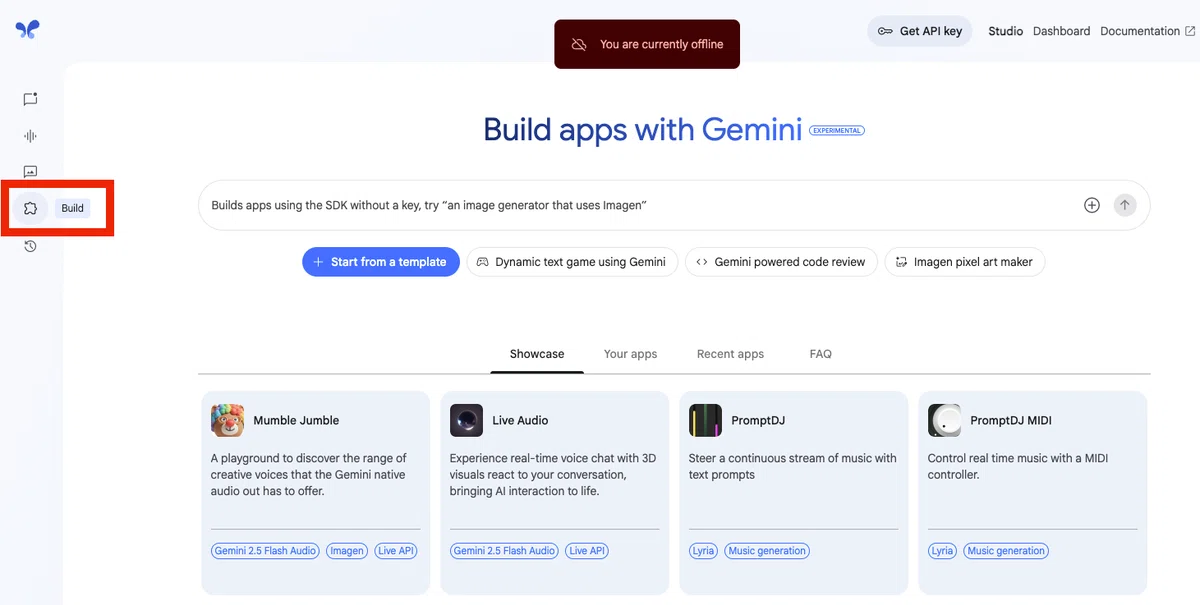The height and width of the screenshot is (605, 1200).
Task: Open the Documentation external link
Action: (x=1147, y=31)
